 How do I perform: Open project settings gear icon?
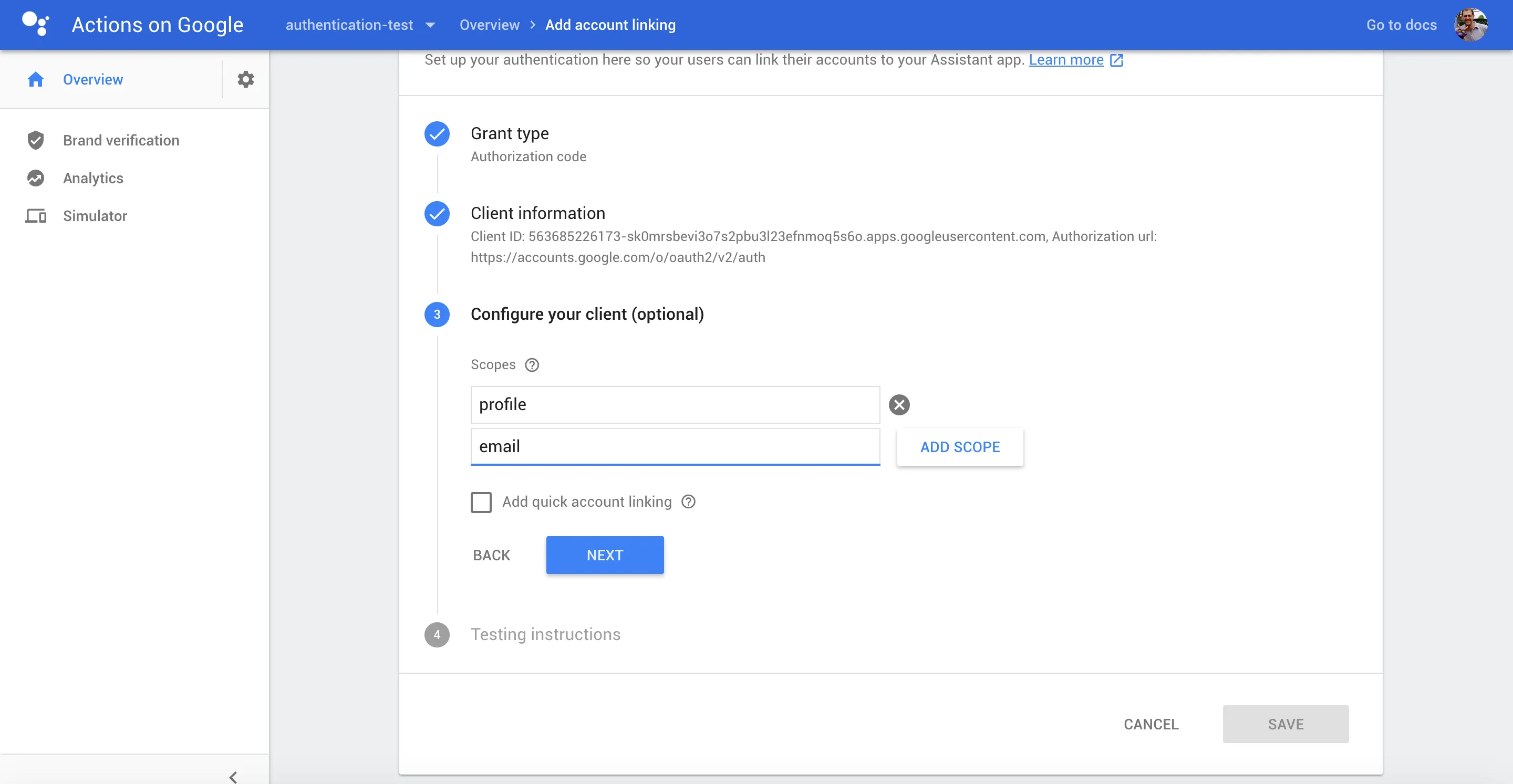[x=245, y=79]
